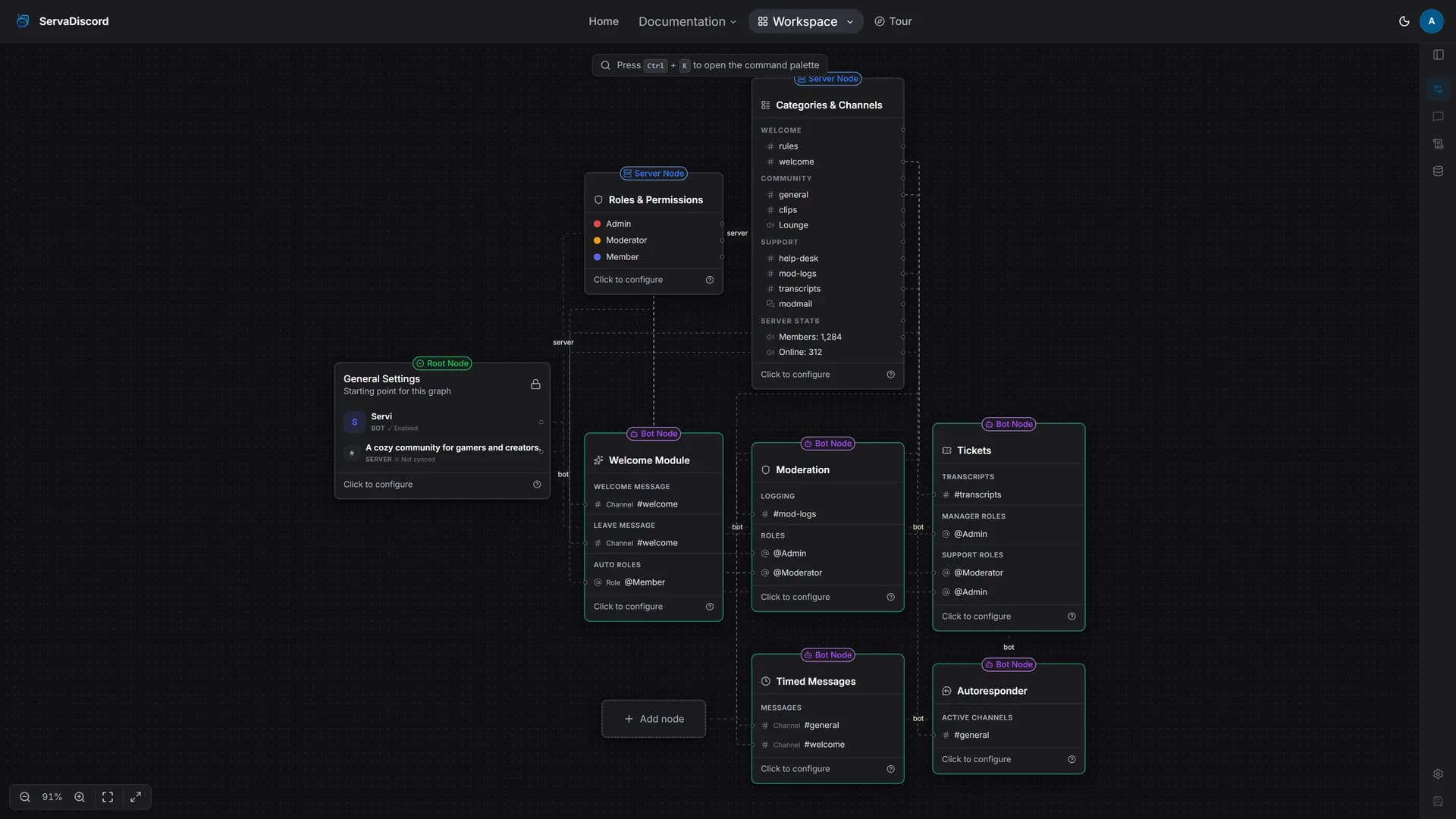Click help icon on Roles & Permissions node

[710, 280]
